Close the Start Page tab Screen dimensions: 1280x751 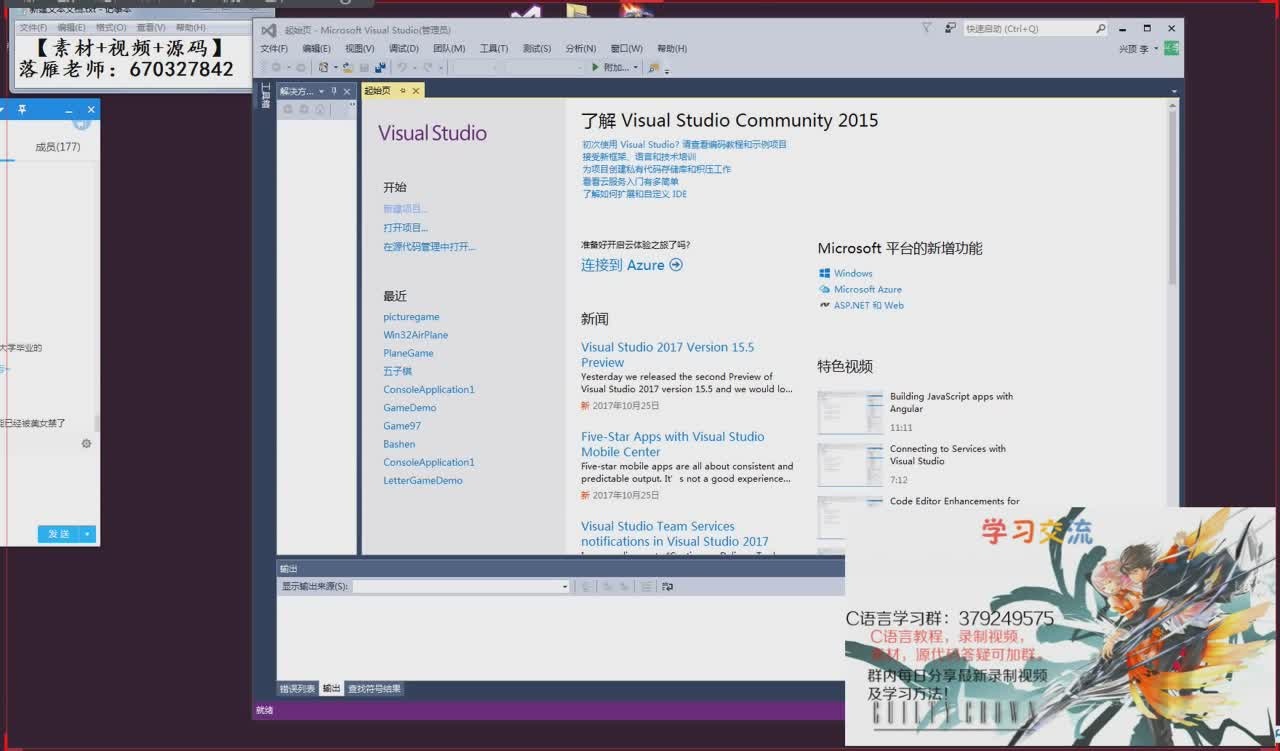(416, 90)
